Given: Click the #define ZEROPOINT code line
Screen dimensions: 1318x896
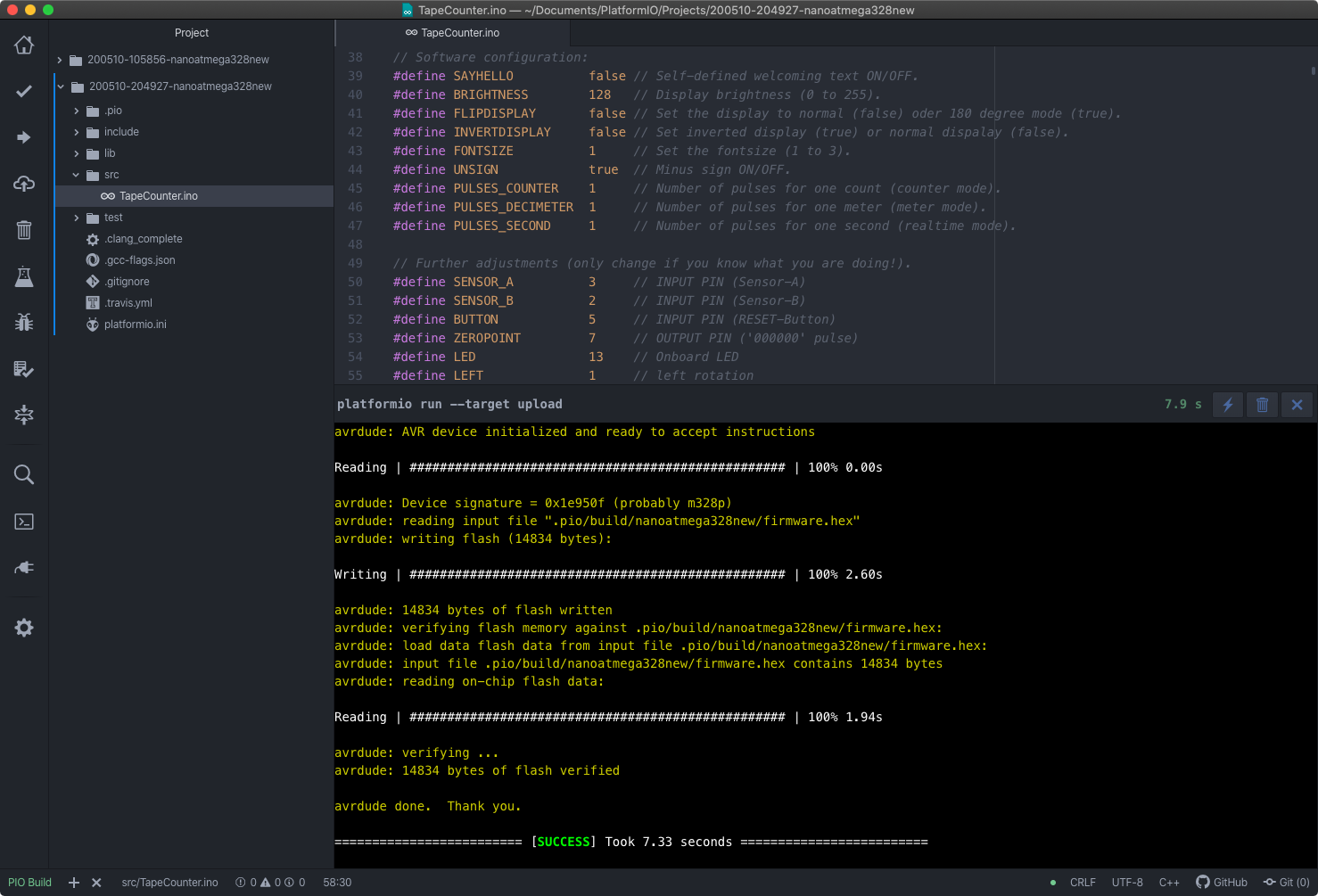Looking at the screenshot, I should [x=625, y=338].
